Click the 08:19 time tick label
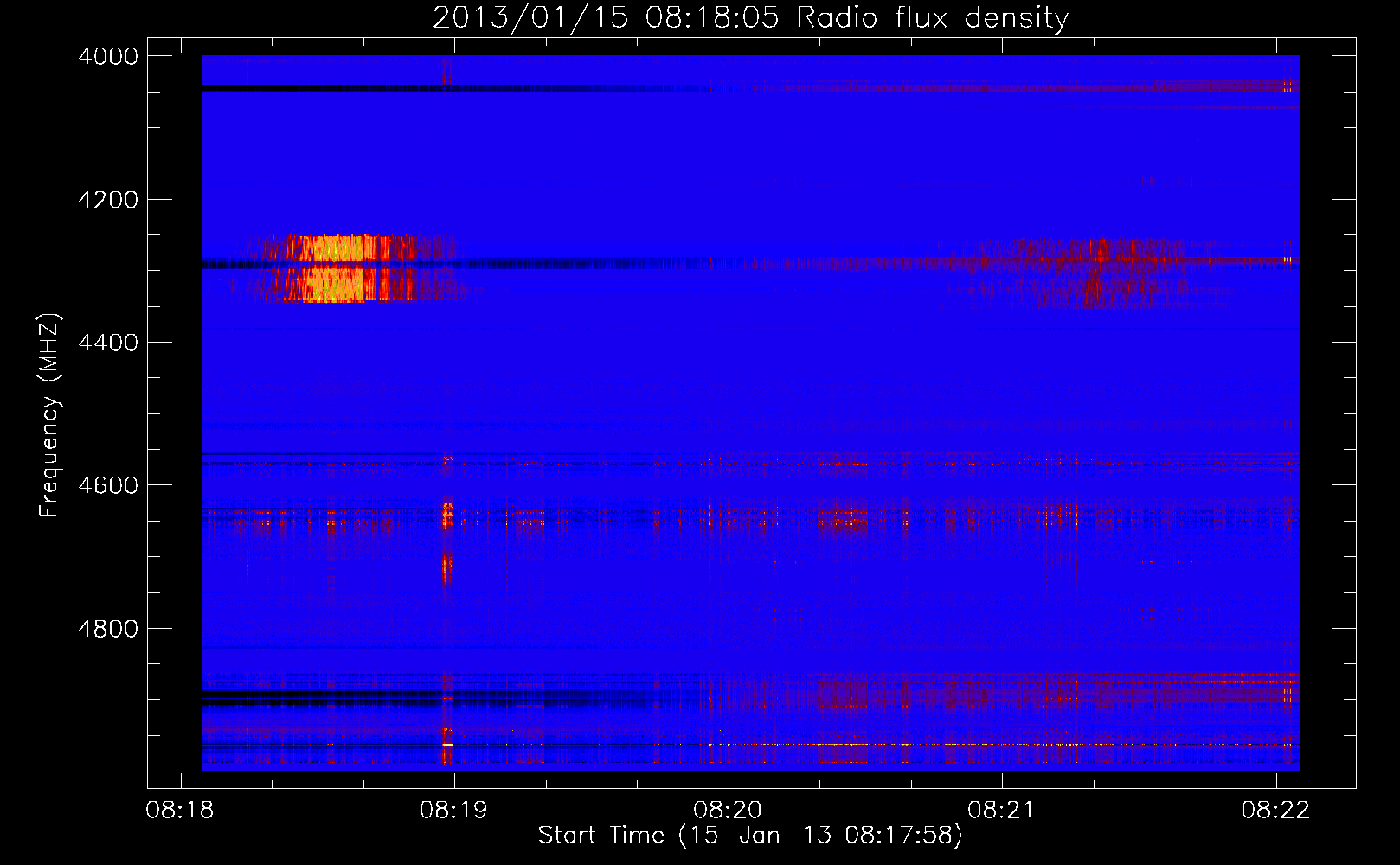Screen dimensions: 1400x865 454,811
